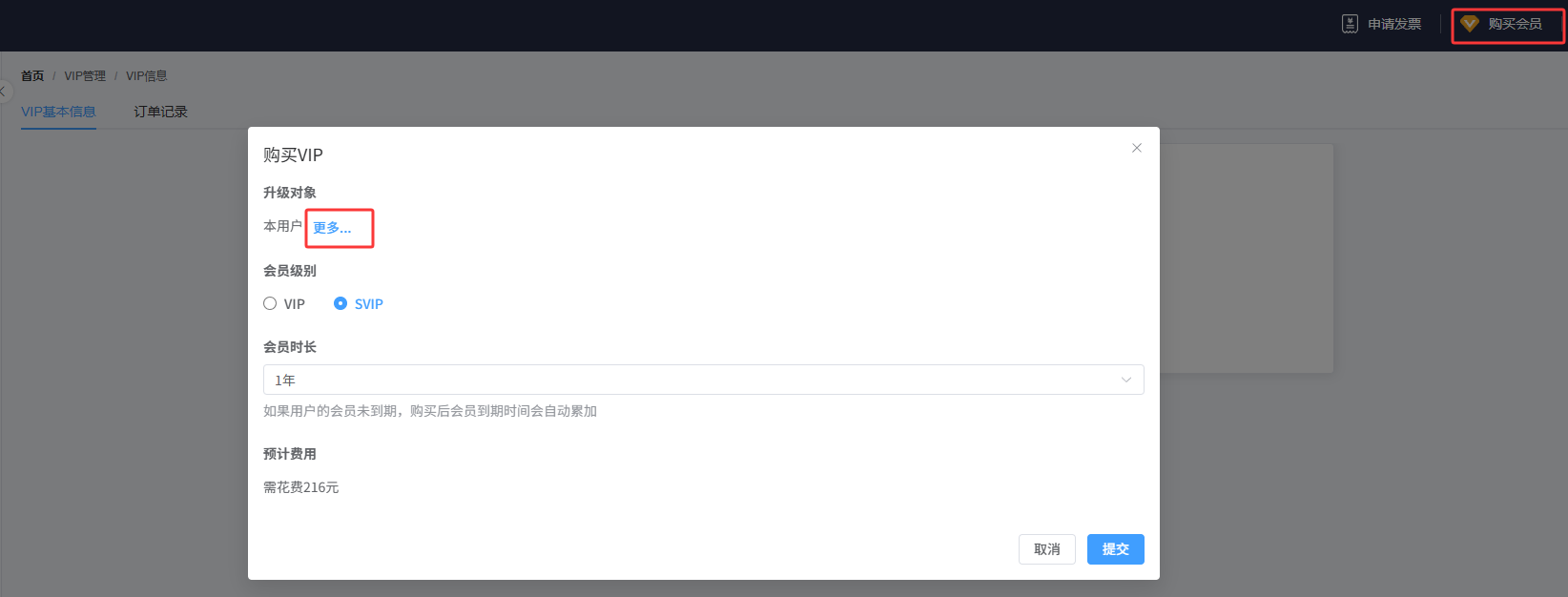Switch to the VIP基本信息 tab
The height and width of the screenshot is (597, 1568).
(58, 112)
